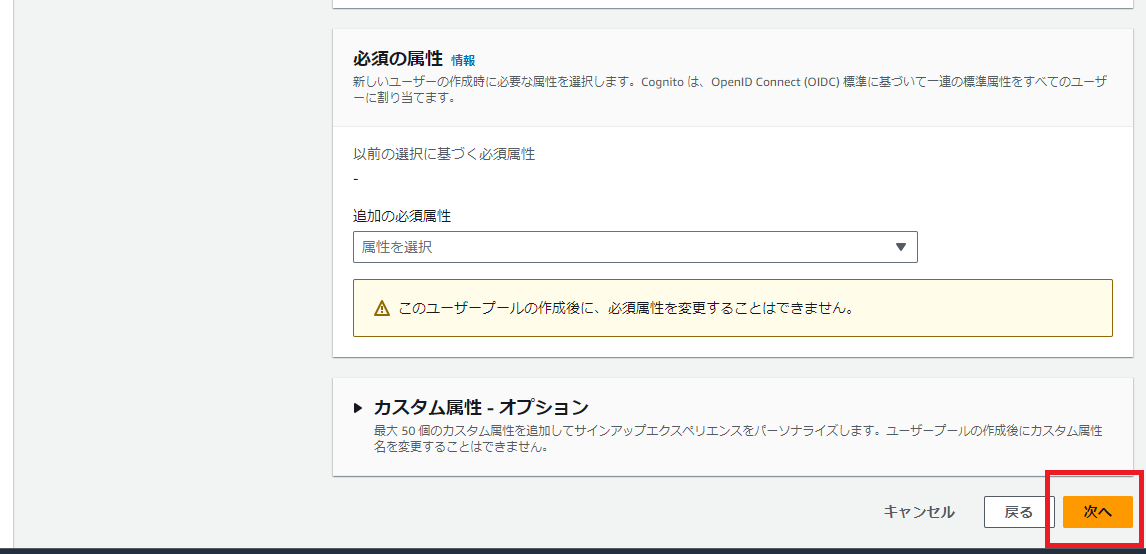Click the warning text about 必須属性を変更
The width and height of the screenshot is (1146, 554).
click(626, 308)
